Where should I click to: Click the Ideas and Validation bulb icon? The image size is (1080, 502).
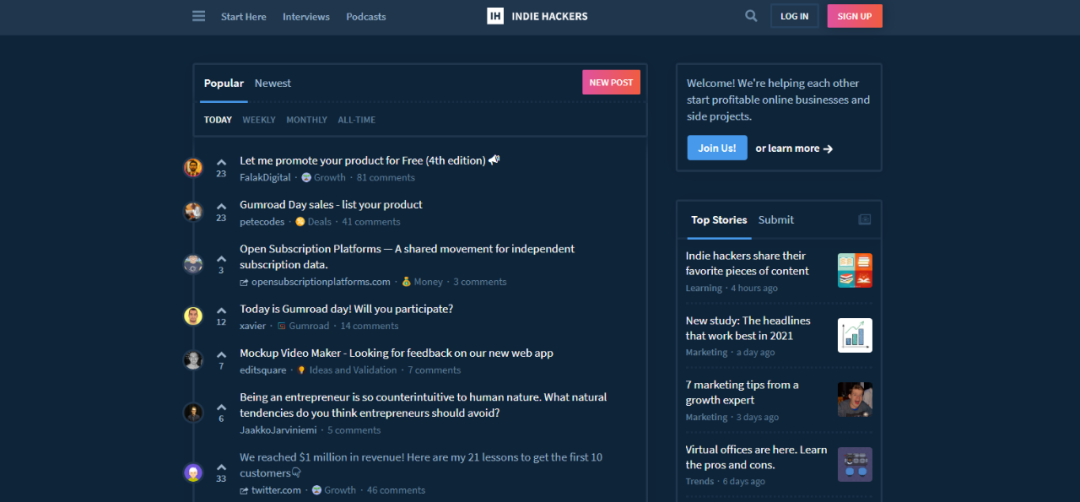[301, 370]
